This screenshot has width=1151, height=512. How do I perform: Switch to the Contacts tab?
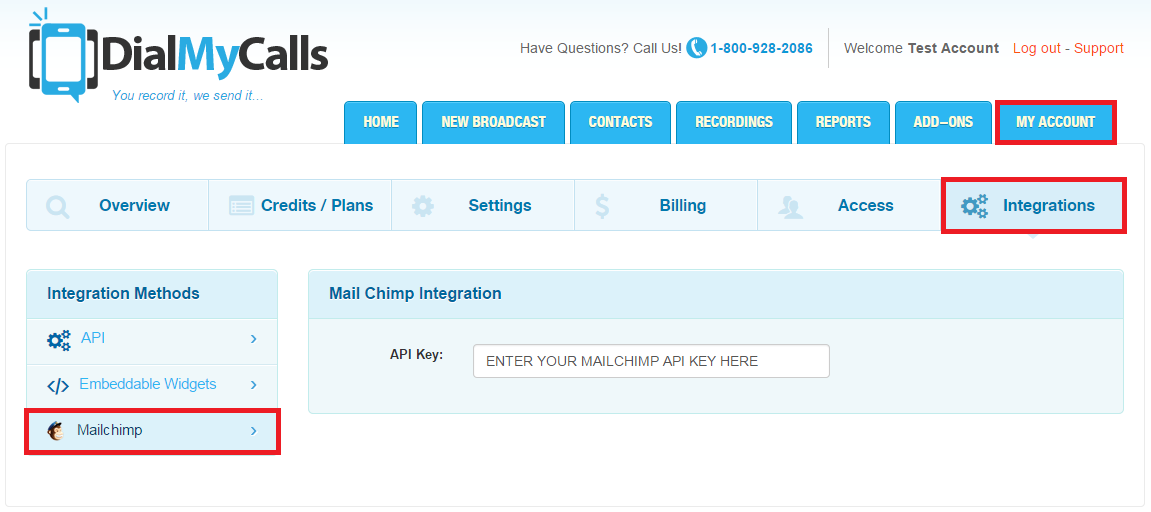tap(620, 122)
